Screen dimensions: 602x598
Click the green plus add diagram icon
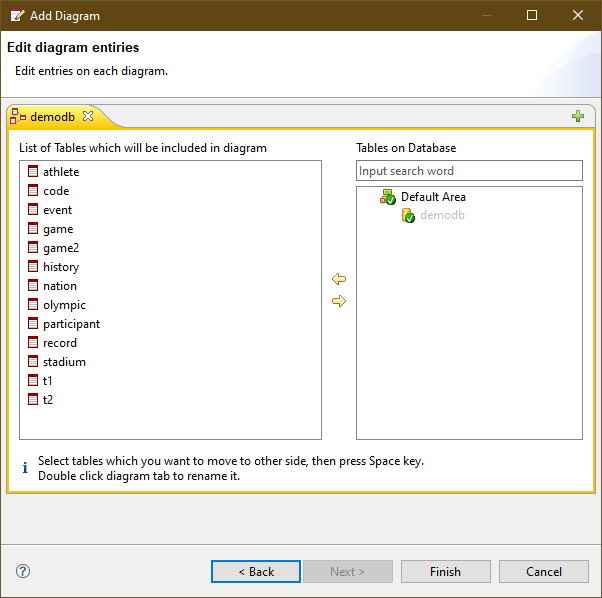[x=577, y=116]
